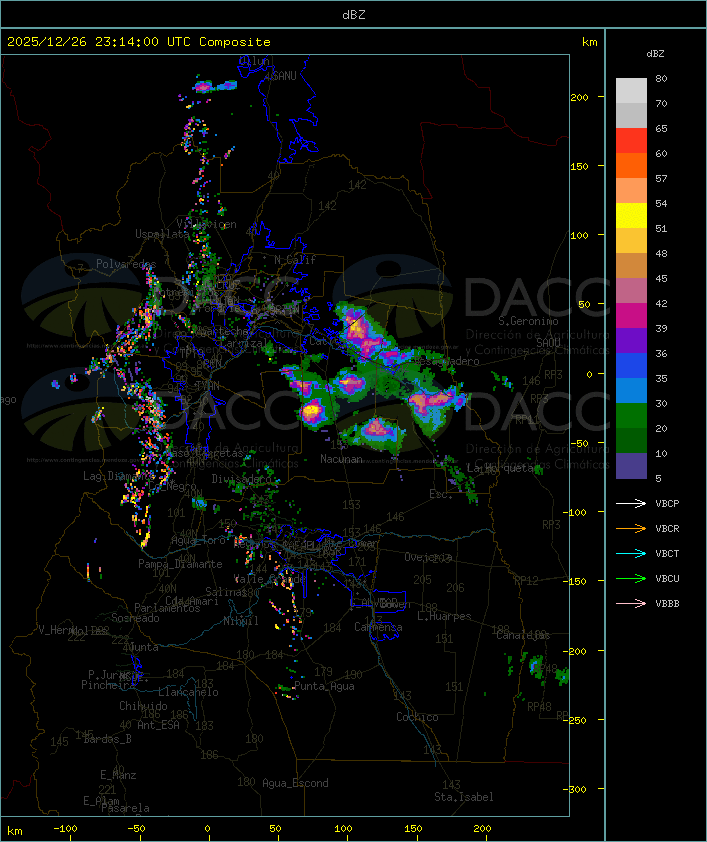The height and width of the screenshot is (842, 707).
Task: Select the VBCT legend label
Action: [x=667, y=554]
